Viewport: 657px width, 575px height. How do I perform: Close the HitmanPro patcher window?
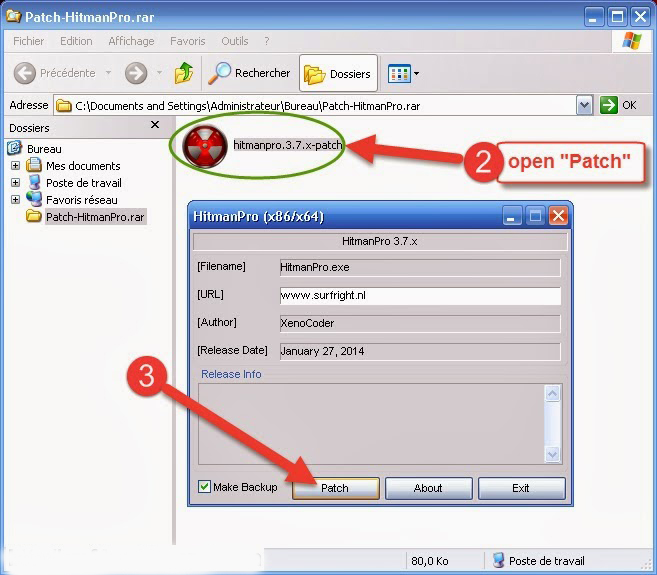coord(559,216)
